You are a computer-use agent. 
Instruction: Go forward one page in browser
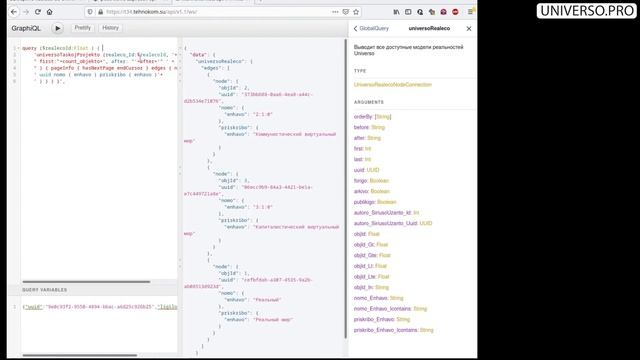click(x=26, y=12)
